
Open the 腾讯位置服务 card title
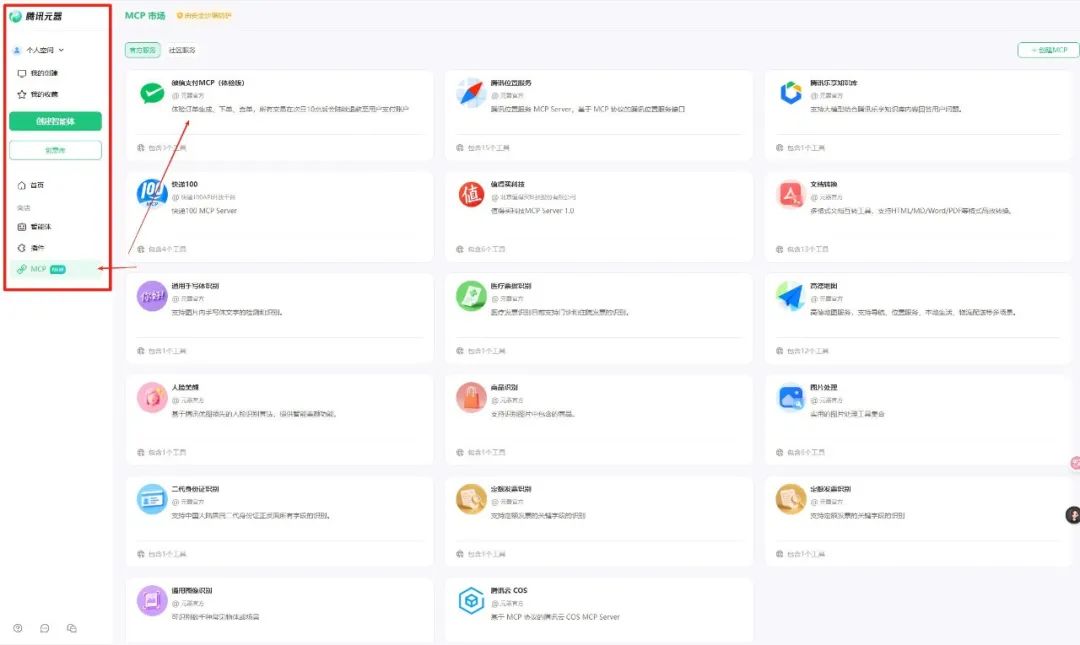(x=511, y=83)
